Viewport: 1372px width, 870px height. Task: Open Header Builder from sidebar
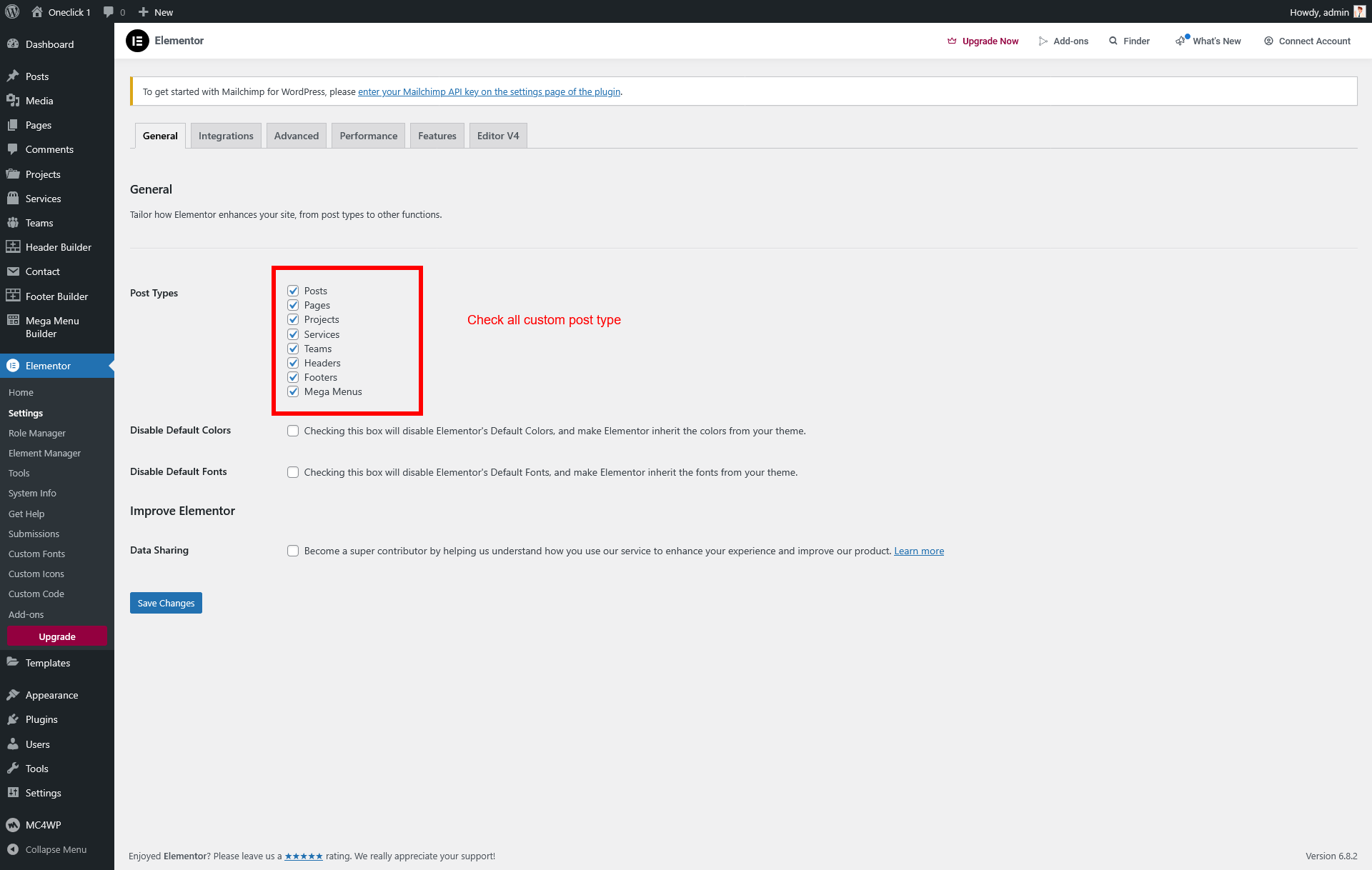[58, 247]
